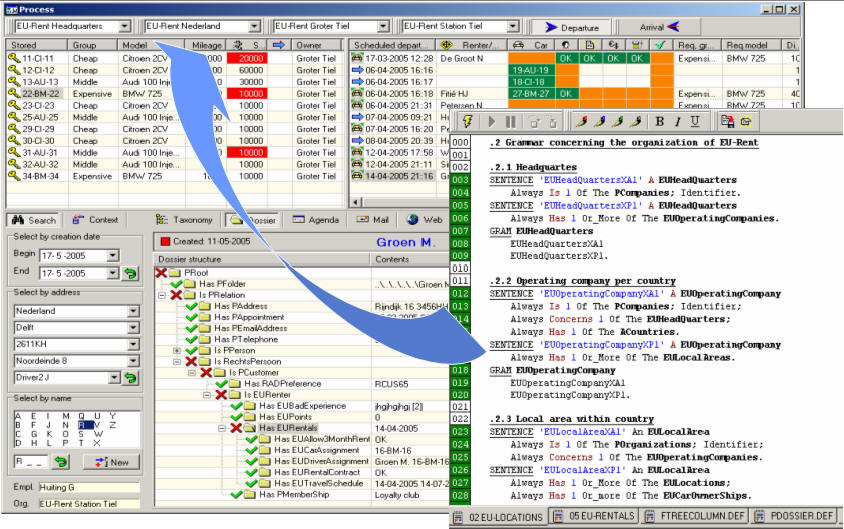This screenshot has height=529, width=844.
Task: Click green refresh icon next to Driver2 J
Action: tap(129, 377)
